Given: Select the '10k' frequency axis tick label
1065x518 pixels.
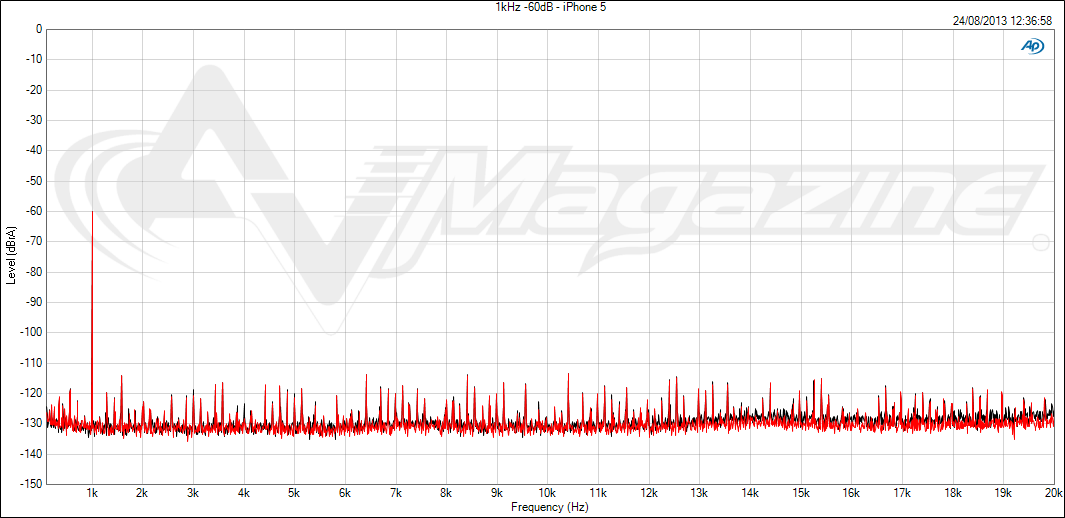Looking at the screenshot, I should [547, 492].
